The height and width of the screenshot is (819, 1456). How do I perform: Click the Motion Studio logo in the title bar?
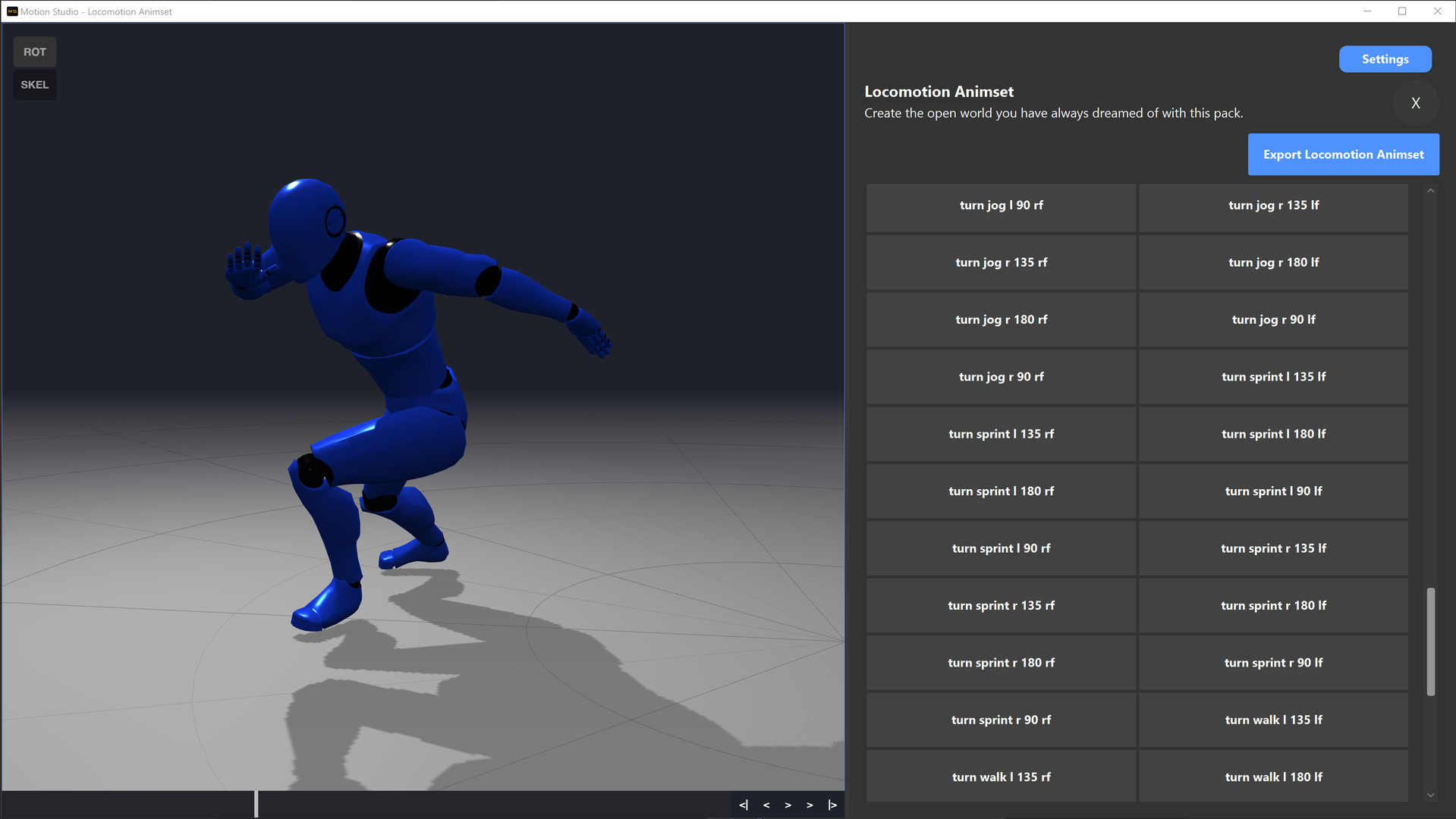point(11,11)
